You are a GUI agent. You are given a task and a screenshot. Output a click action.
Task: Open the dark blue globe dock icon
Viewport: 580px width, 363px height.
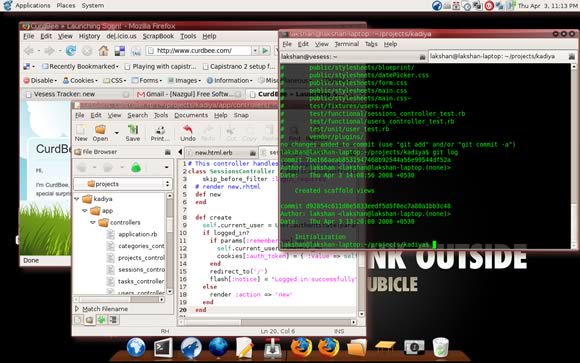218,347
